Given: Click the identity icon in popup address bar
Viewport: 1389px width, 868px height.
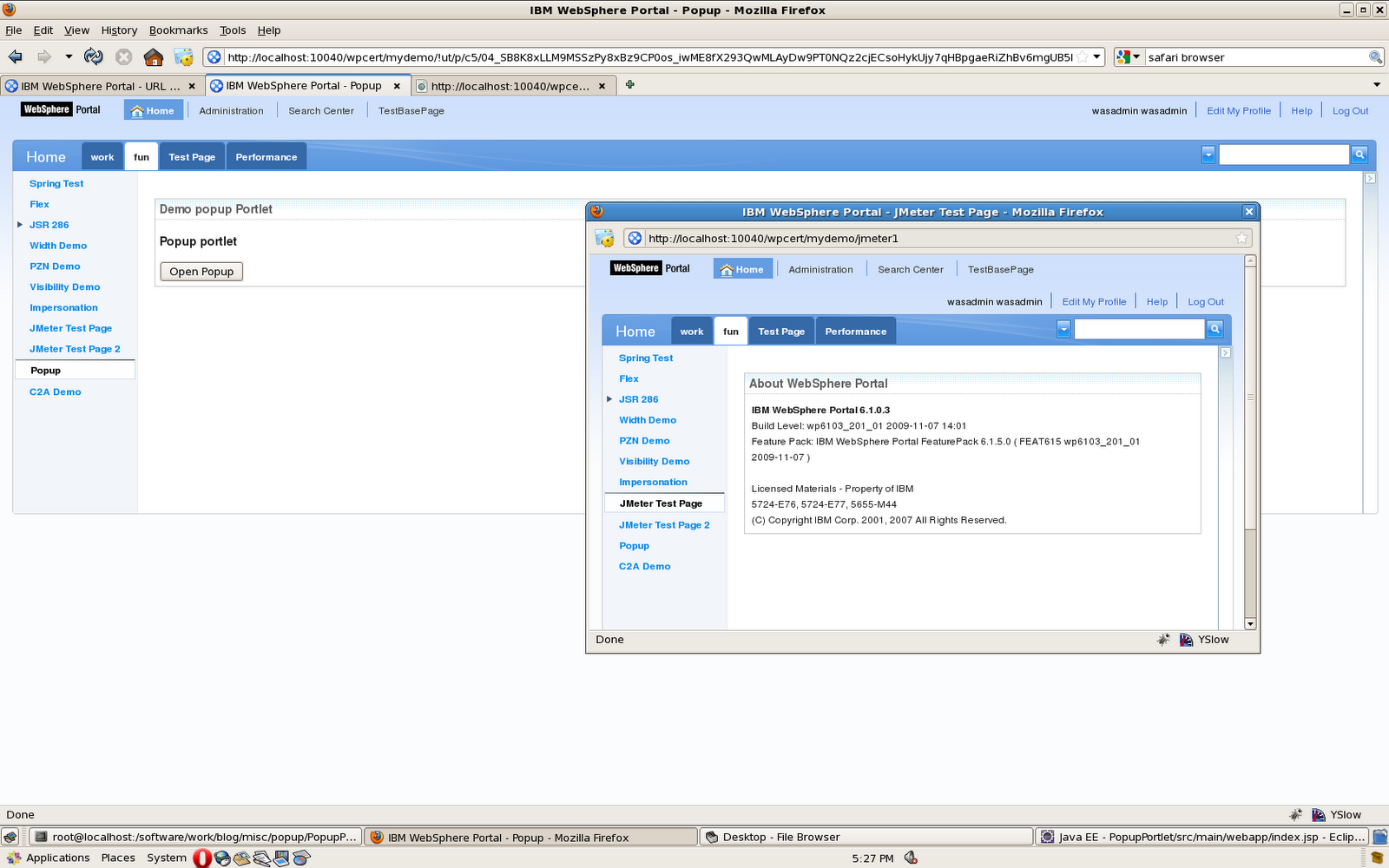Looking at the screenshot, I should (635, 239).
